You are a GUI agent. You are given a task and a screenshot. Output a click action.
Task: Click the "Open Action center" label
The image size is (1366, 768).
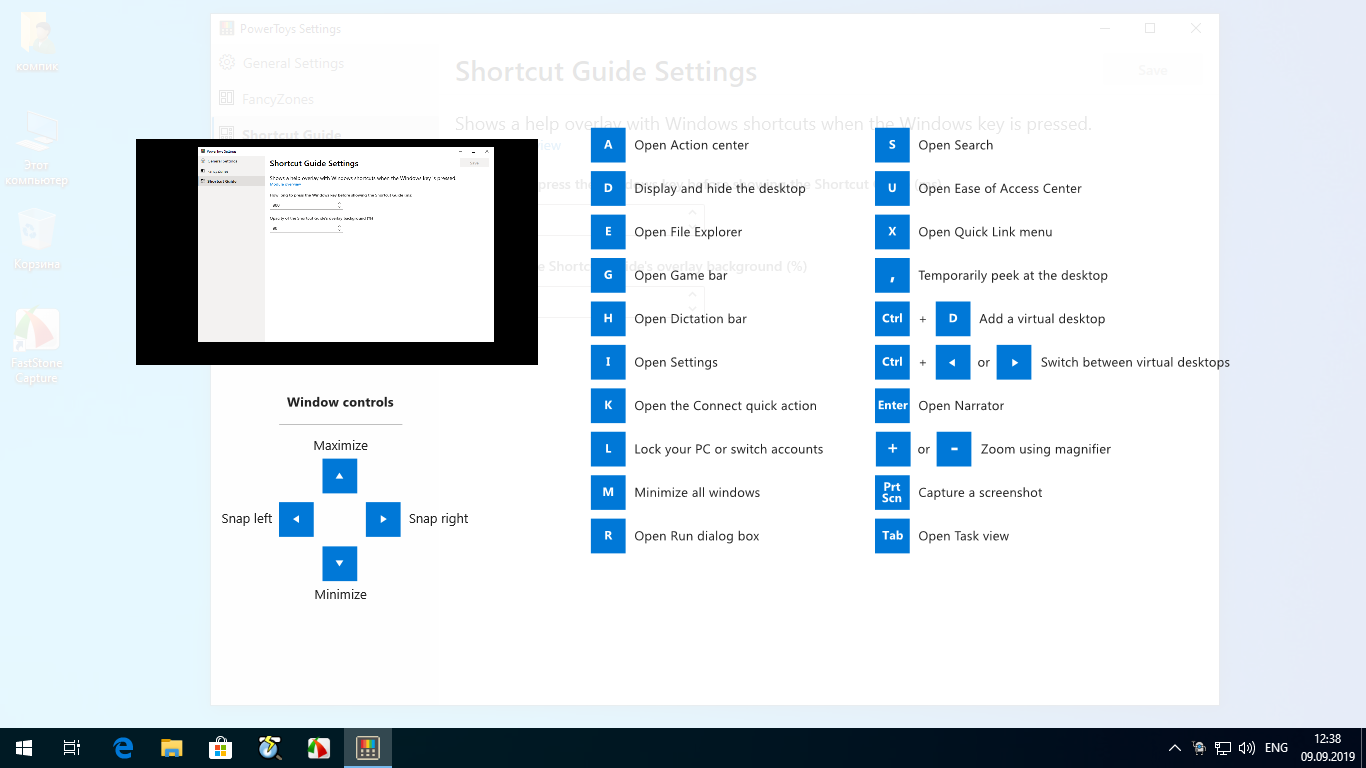point(691,145)
